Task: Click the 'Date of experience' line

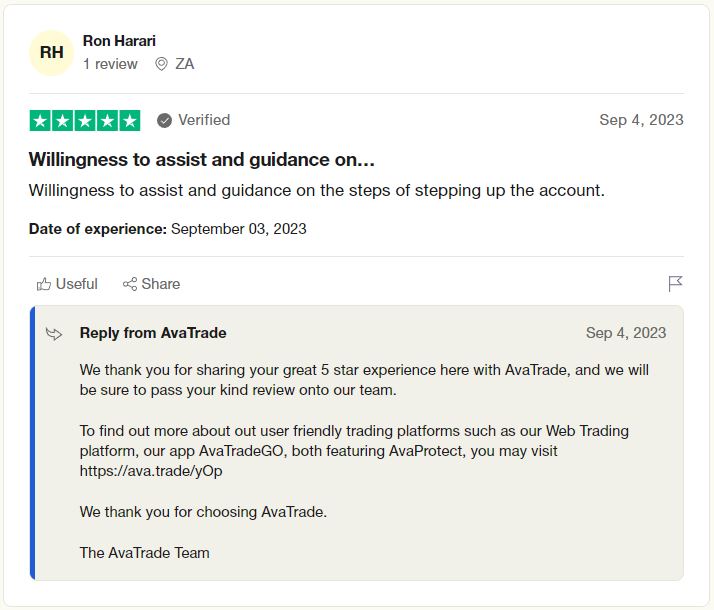Action: [168, 229]
